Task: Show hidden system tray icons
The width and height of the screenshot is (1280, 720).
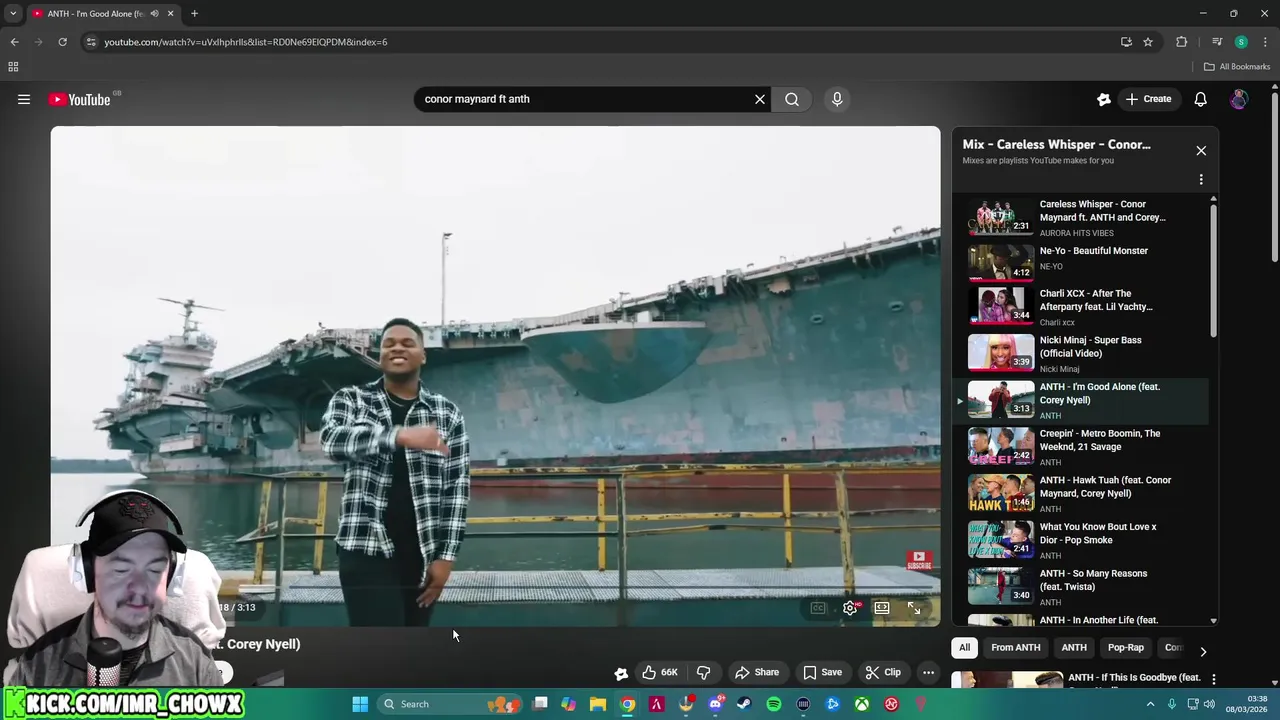Action: click(x=1150, y=704)
